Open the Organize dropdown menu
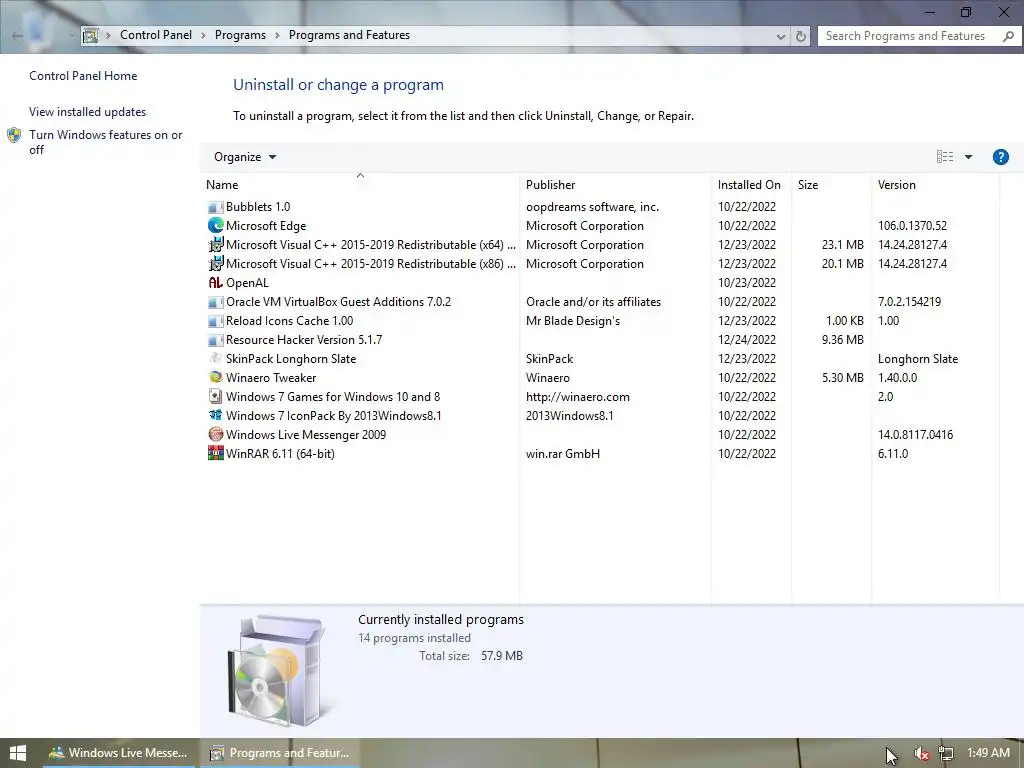Viewport: 1024px width, 768px height. click(245, 157)
